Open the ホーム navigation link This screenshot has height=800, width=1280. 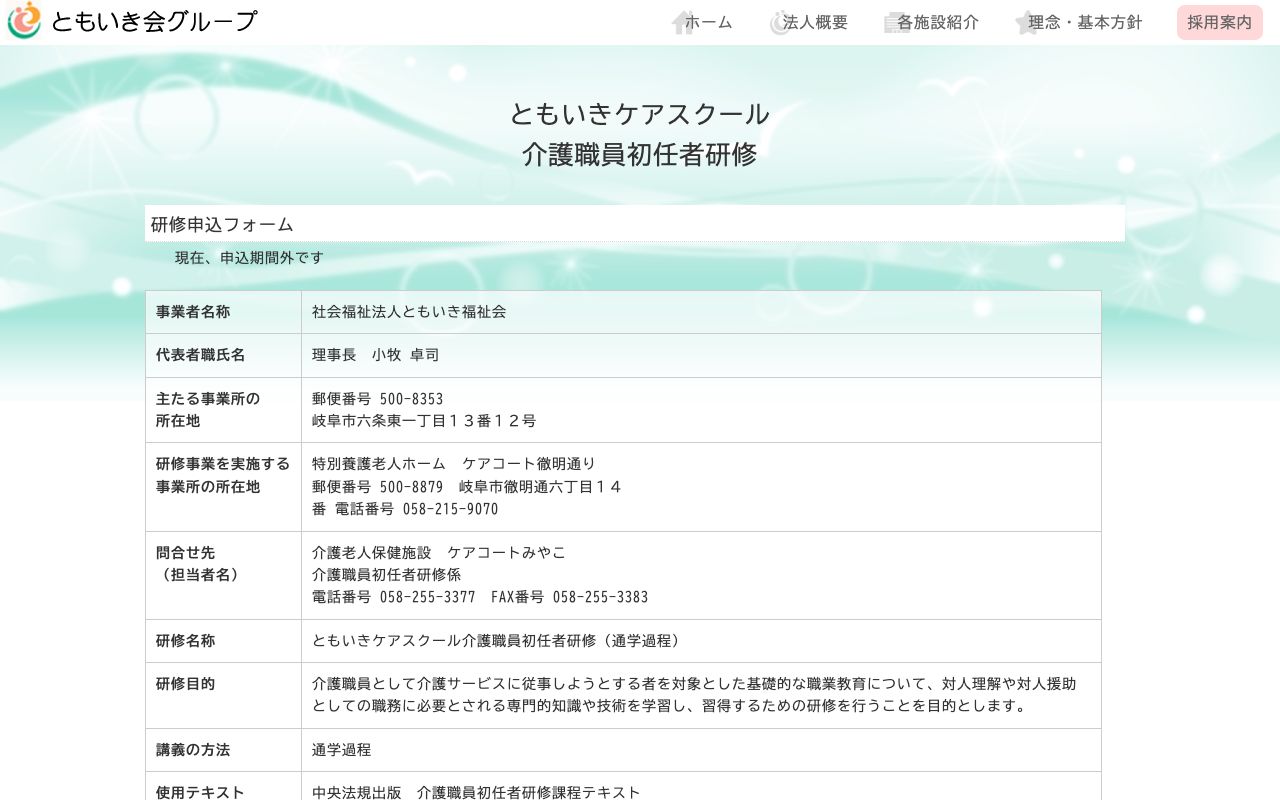(709, 22)
